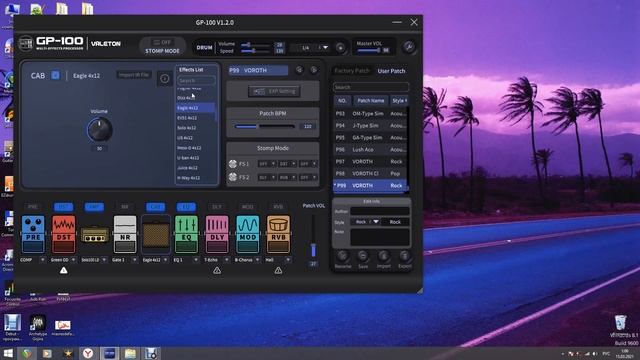This screenshot has width=640, height=360.
Task: Click the PRE compressor pedal icon
Action: click(x=33, y=234)
